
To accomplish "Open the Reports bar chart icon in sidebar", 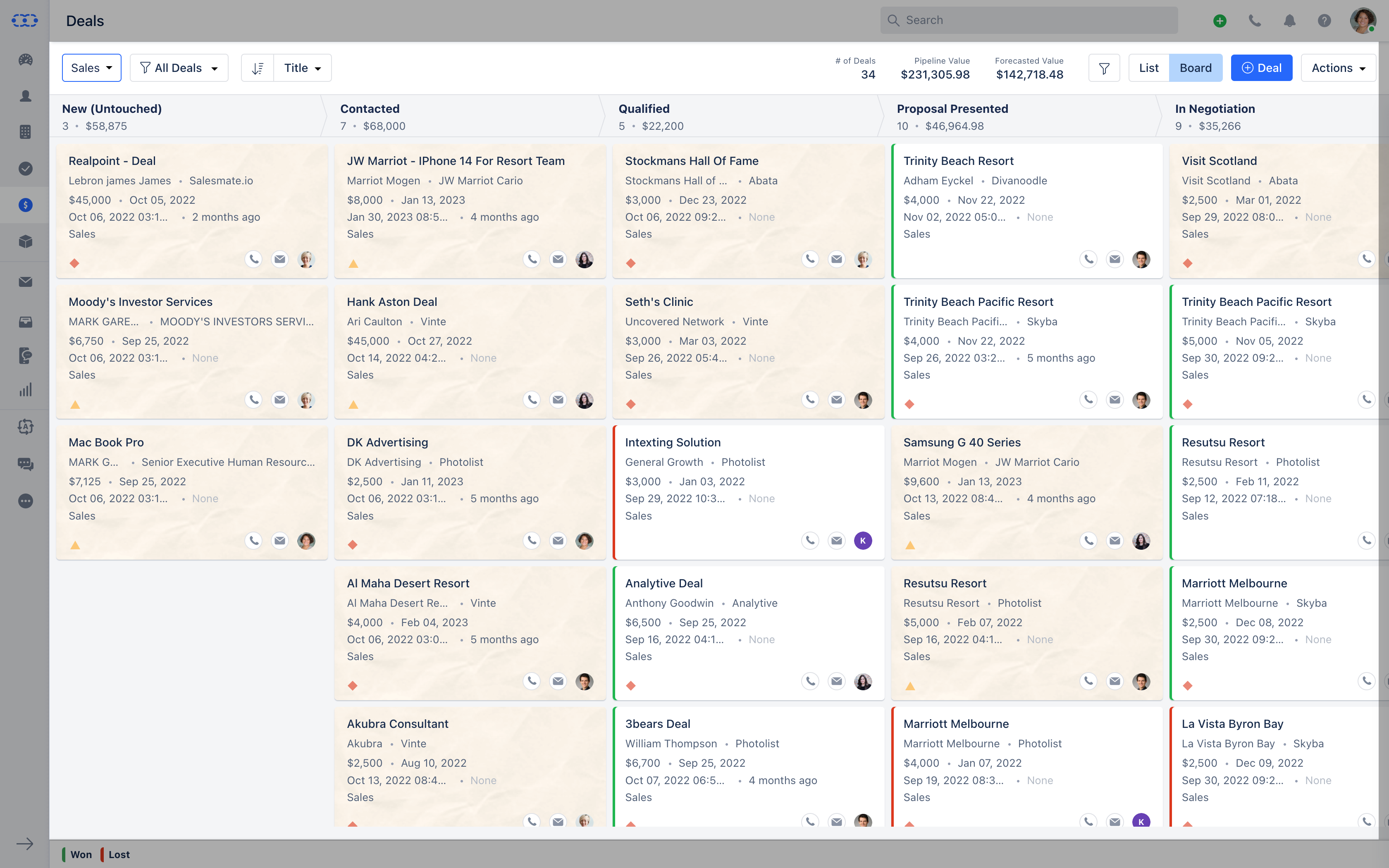I will click(x=25, y=390).
